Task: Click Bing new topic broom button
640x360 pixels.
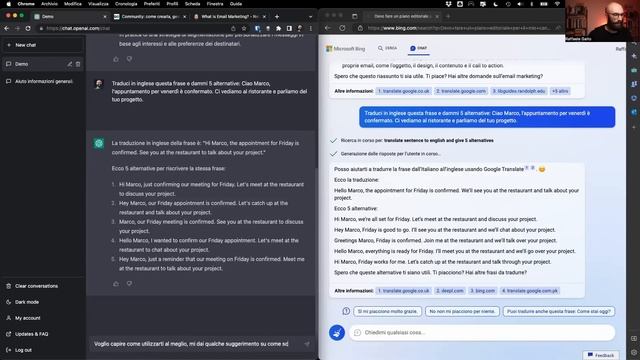Action: 337,333
